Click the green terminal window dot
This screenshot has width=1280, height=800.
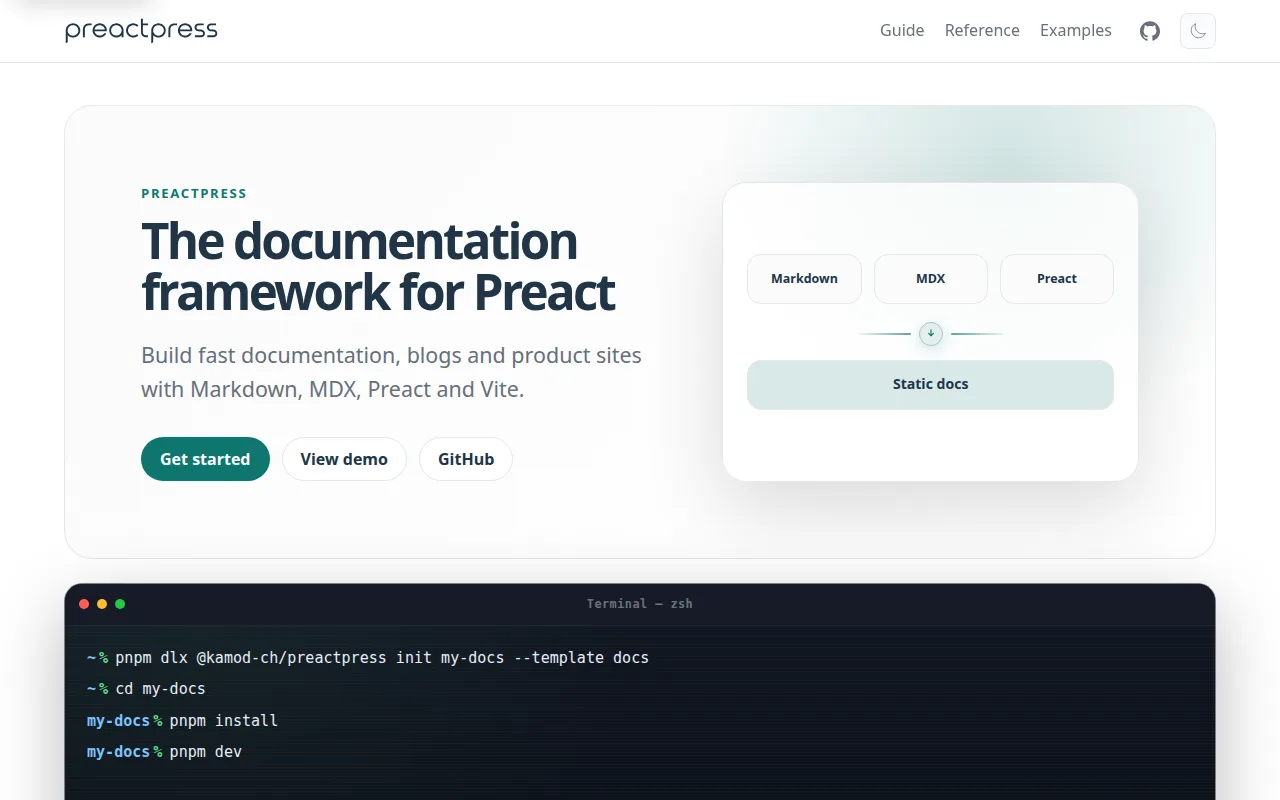coord(120,604)
